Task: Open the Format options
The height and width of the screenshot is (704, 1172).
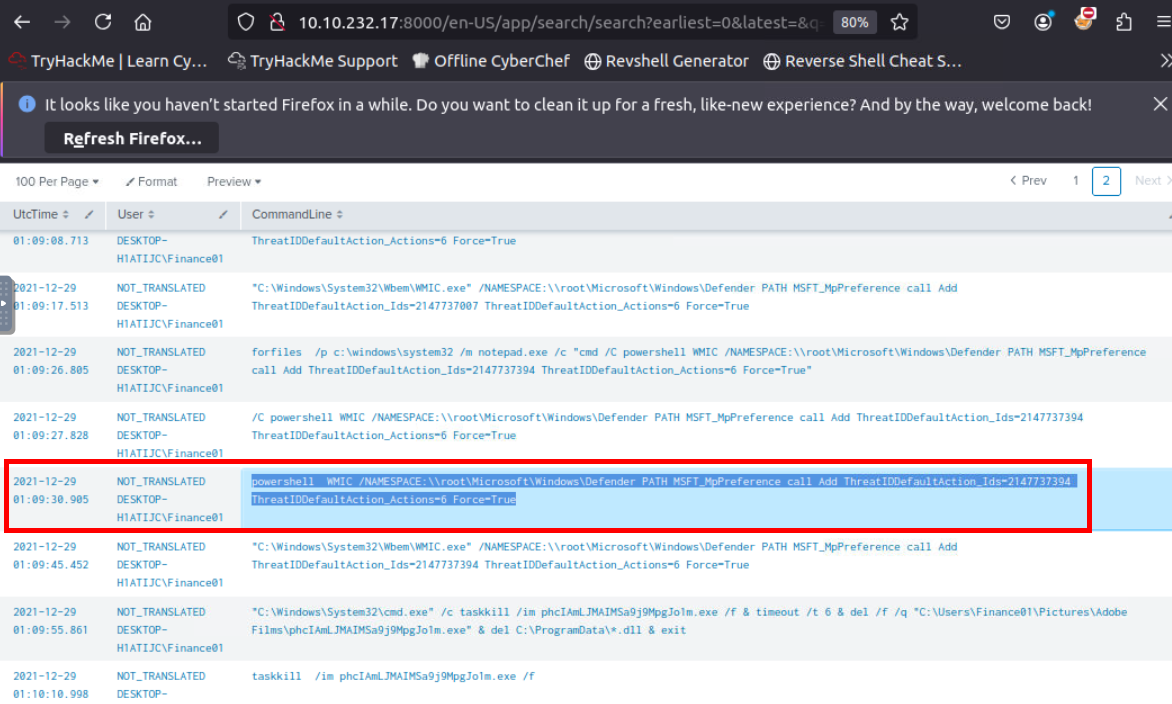Action: 151,181
